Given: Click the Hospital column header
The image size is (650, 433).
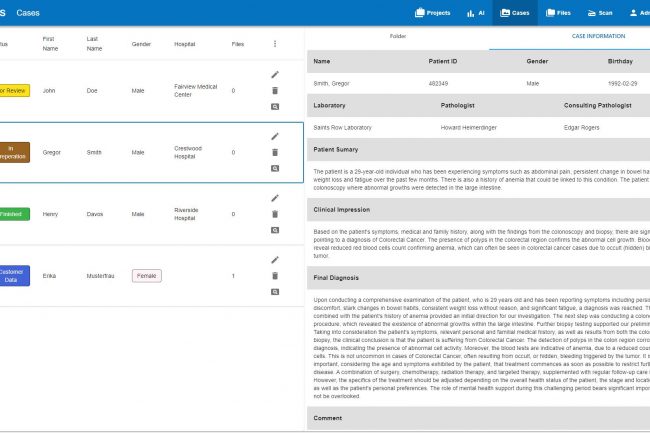Looking at the screenshot, I should [184, 44].
